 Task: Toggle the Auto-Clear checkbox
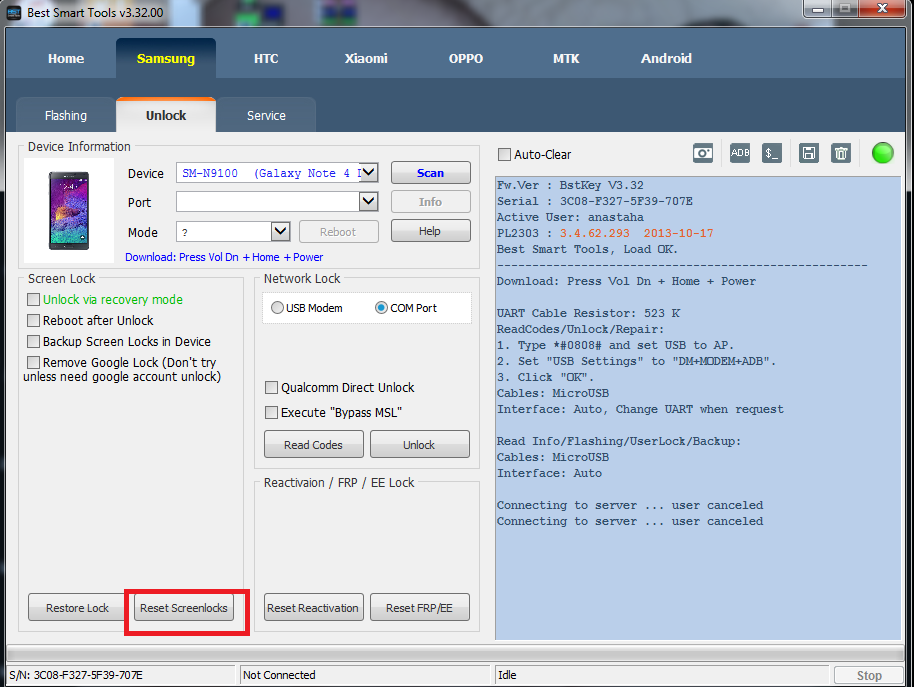[x=504, y=154]
